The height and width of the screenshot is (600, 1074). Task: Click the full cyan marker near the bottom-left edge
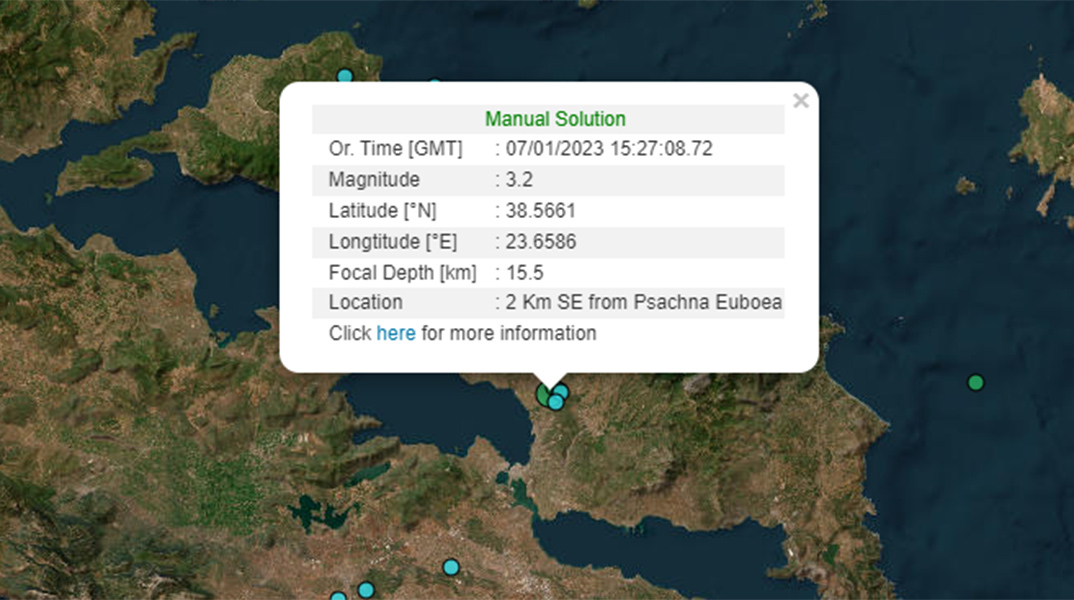(366, 590)
